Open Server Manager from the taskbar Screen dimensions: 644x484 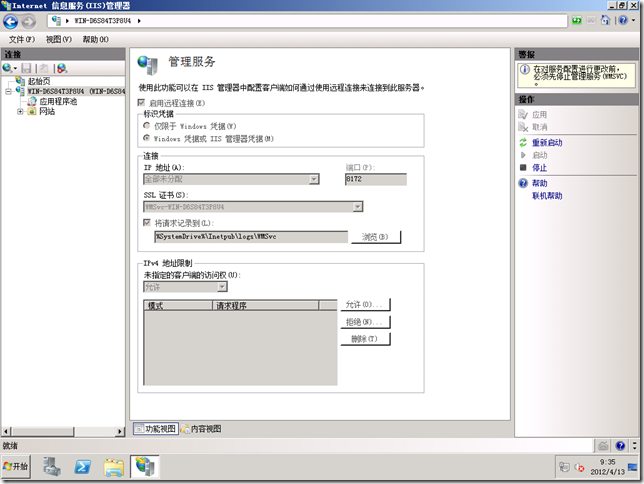click(x=52, y=467)
